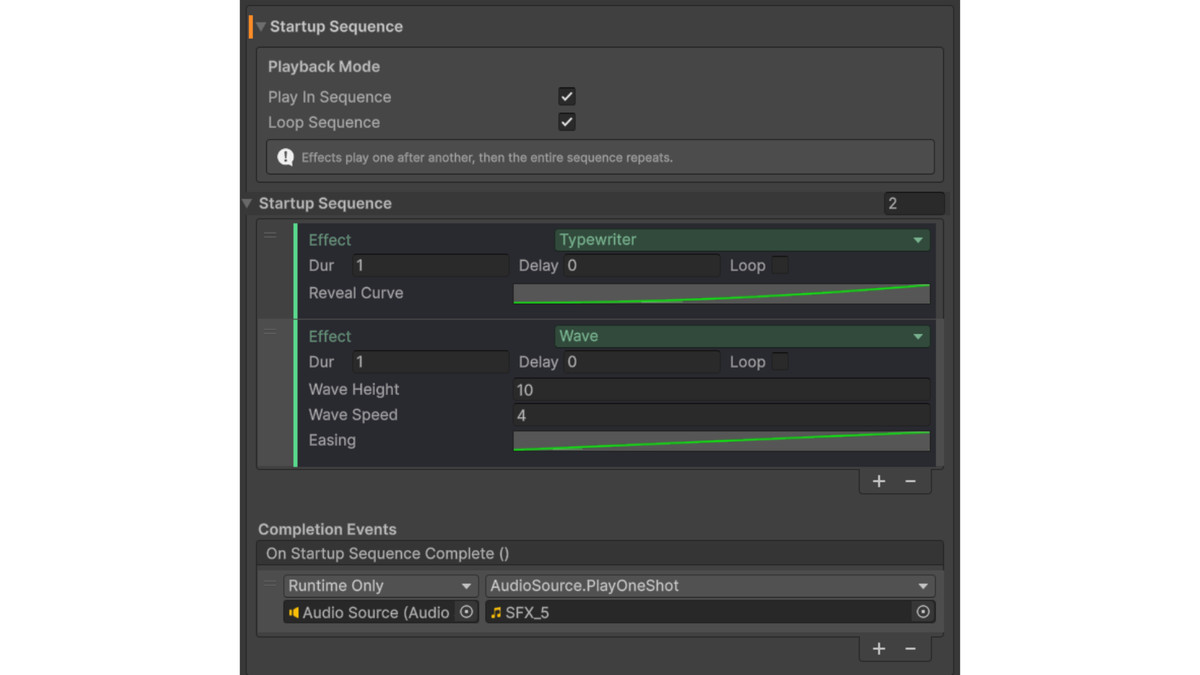
Task: Grab the event listener drag handle
Action: tap(270, 584)
